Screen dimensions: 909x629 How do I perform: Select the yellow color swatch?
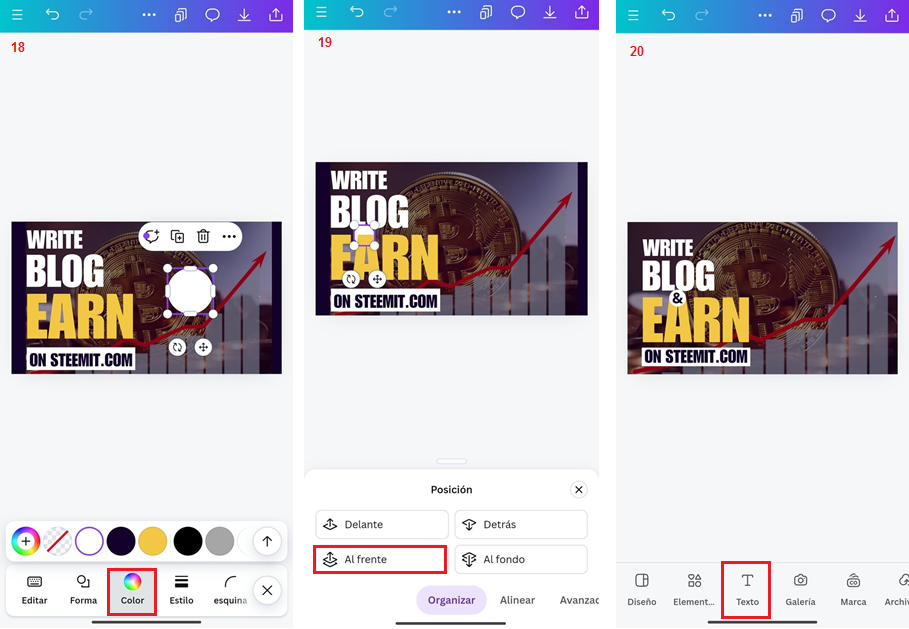pos(152,541)
